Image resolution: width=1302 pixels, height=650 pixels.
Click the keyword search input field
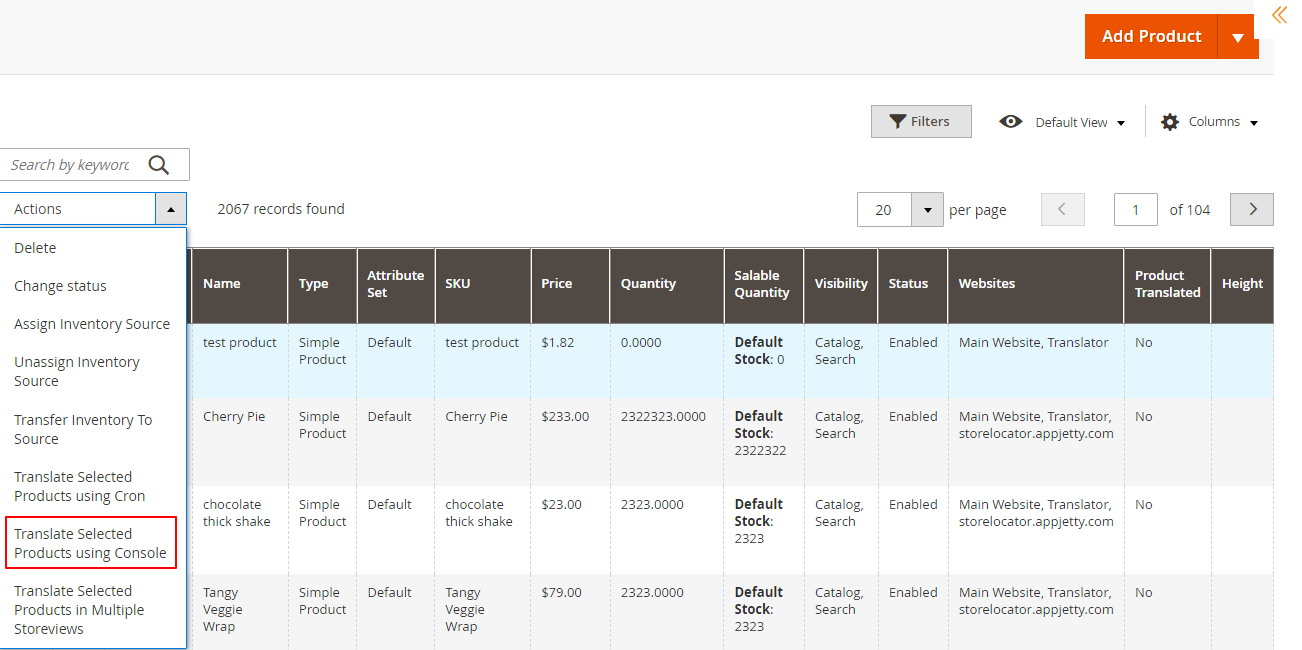(x=70, y=165)
